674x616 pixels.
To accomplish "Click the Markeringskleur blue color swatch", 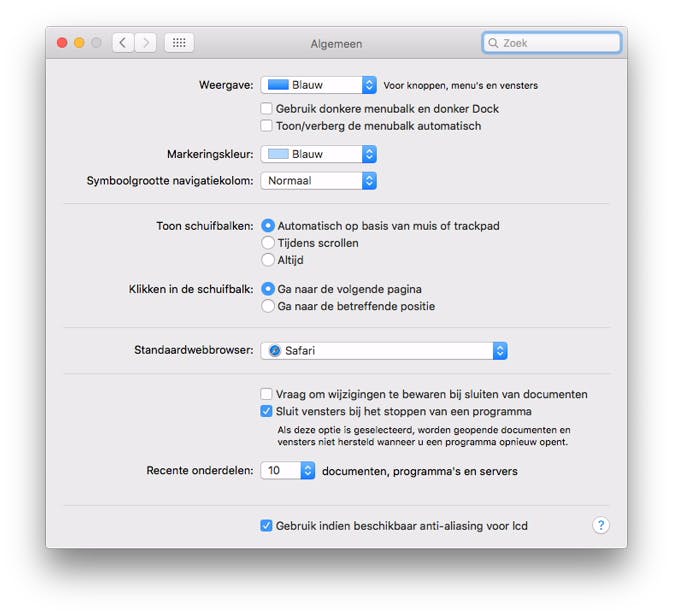I will click(278, 154).
